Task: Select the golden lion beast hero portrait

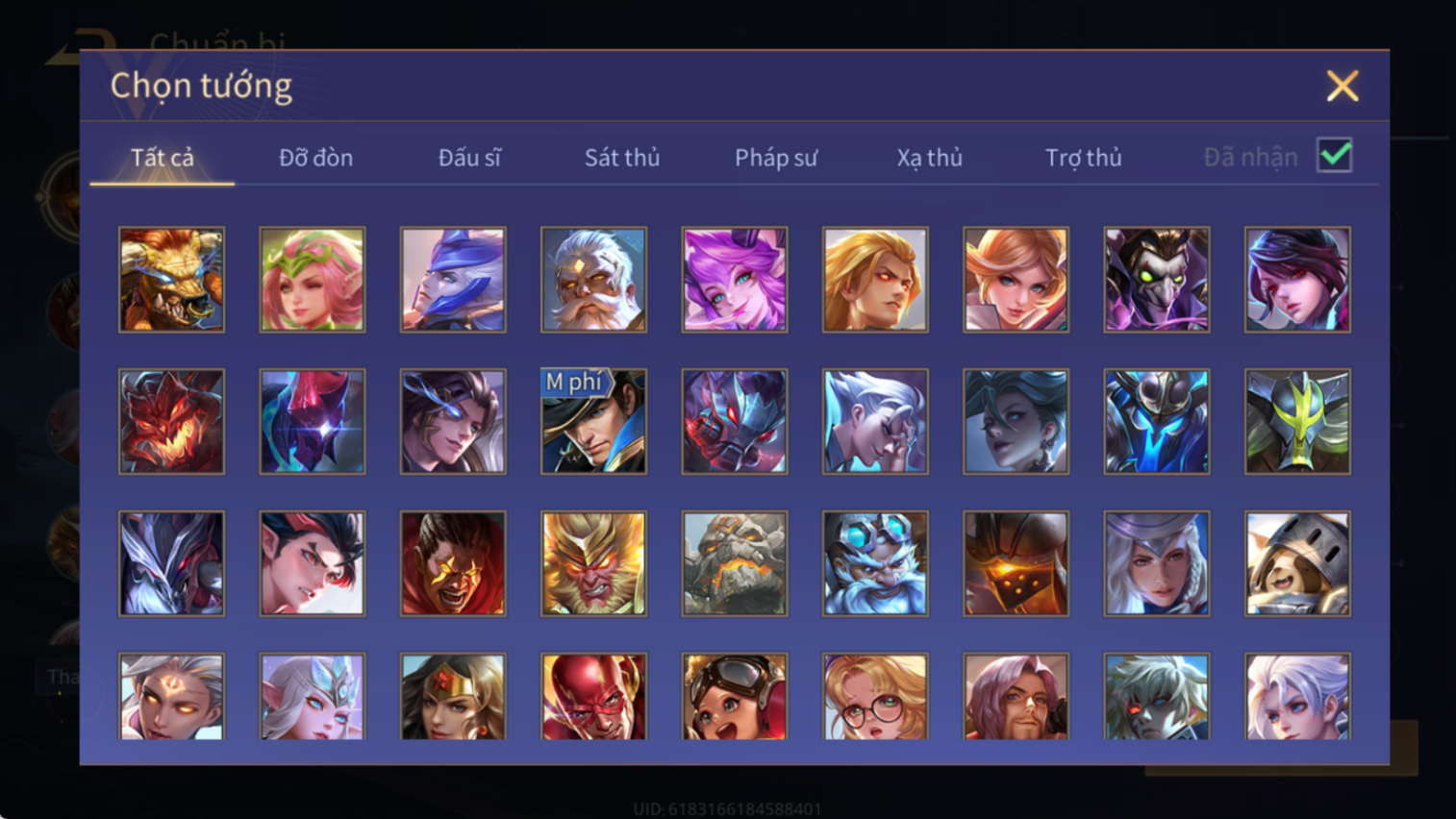Action: pos(171,280)
